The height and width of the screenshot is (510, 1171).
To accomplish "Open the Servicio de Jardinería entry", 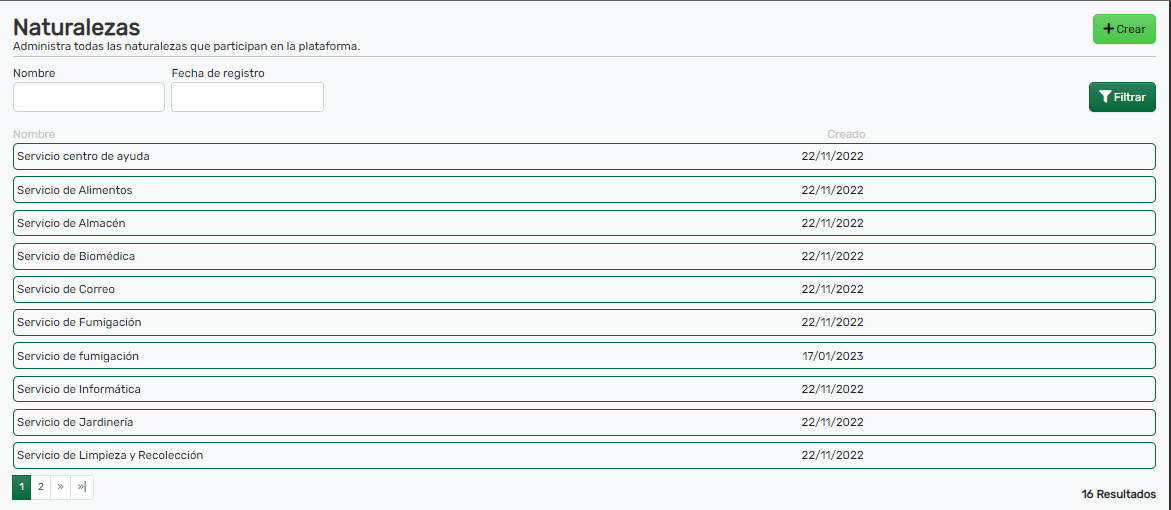I will coord(75,422).
